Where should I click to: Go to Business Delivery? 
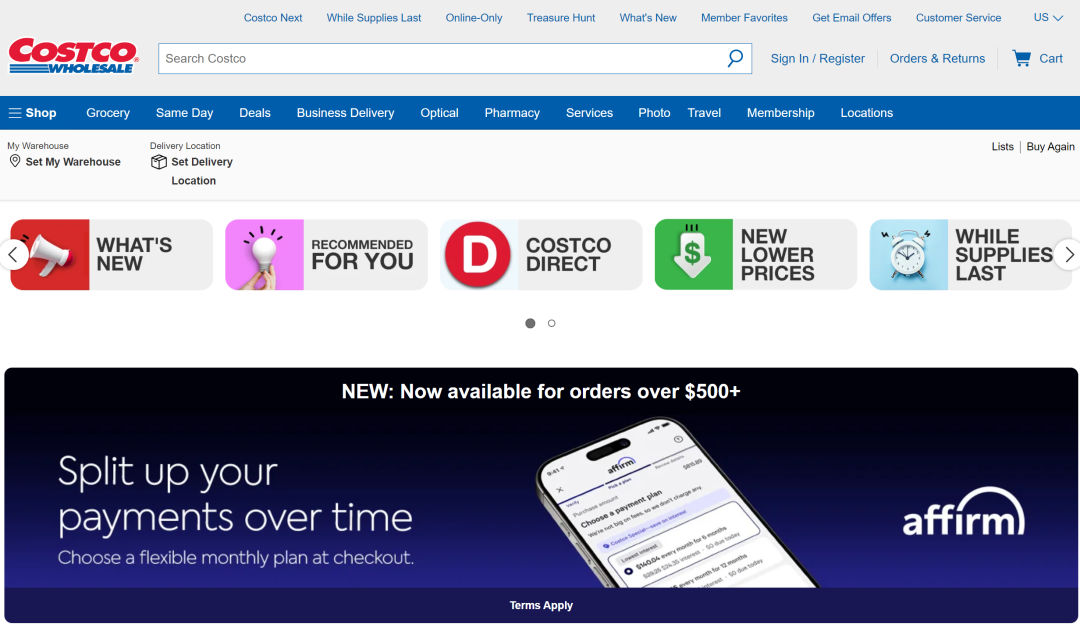tap(346, 113)
